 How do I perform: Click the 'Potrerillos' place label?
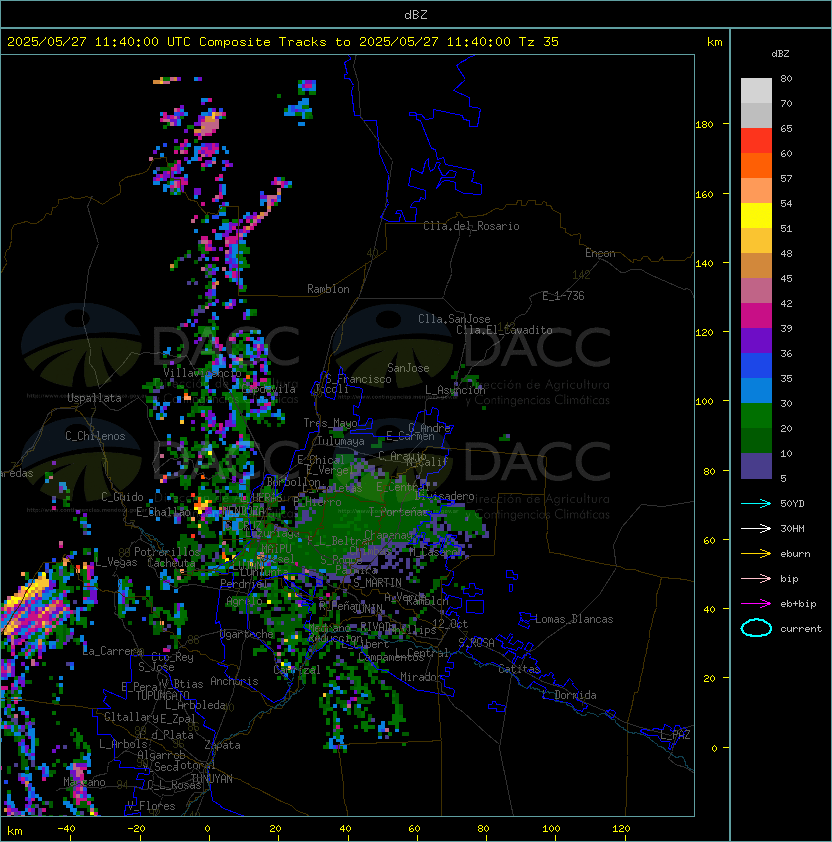(x=167, y=552)
